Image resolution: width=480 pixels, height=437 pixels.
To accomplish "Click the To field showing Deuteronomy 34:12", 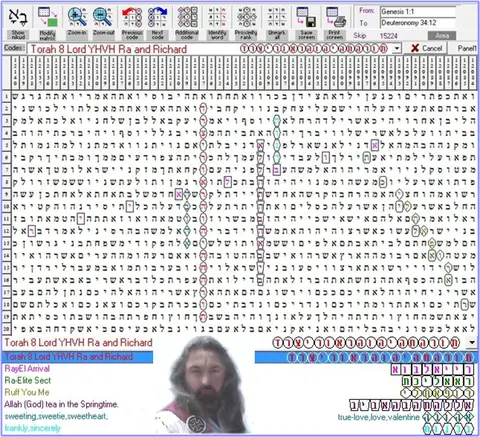I will 418,23.
